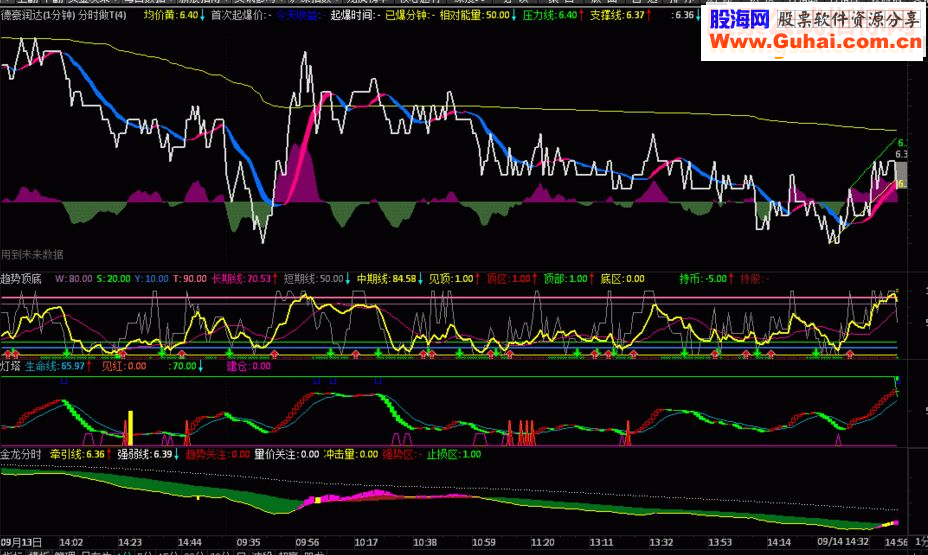This screenshot has width=928, height=555.
Task: Click the 建仓:0.00 readout
Action: pyautogui.click(x=249, y=366)
